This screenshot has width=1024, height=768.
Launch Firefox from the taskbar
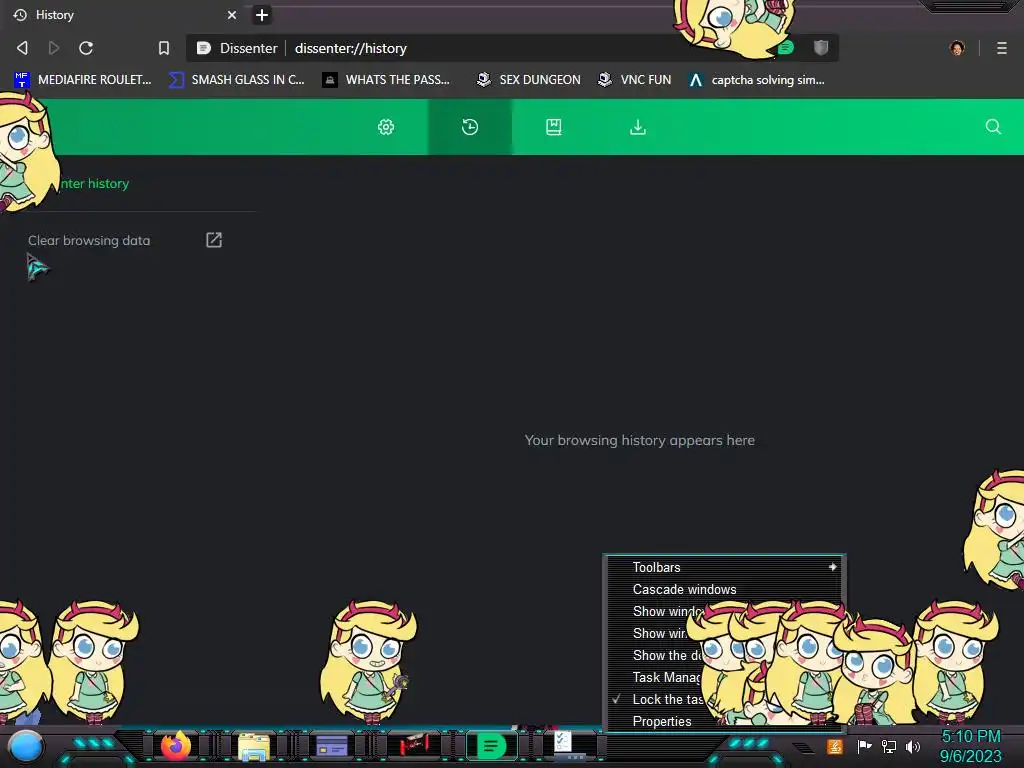pyautogui.click(x=176, y=746)
